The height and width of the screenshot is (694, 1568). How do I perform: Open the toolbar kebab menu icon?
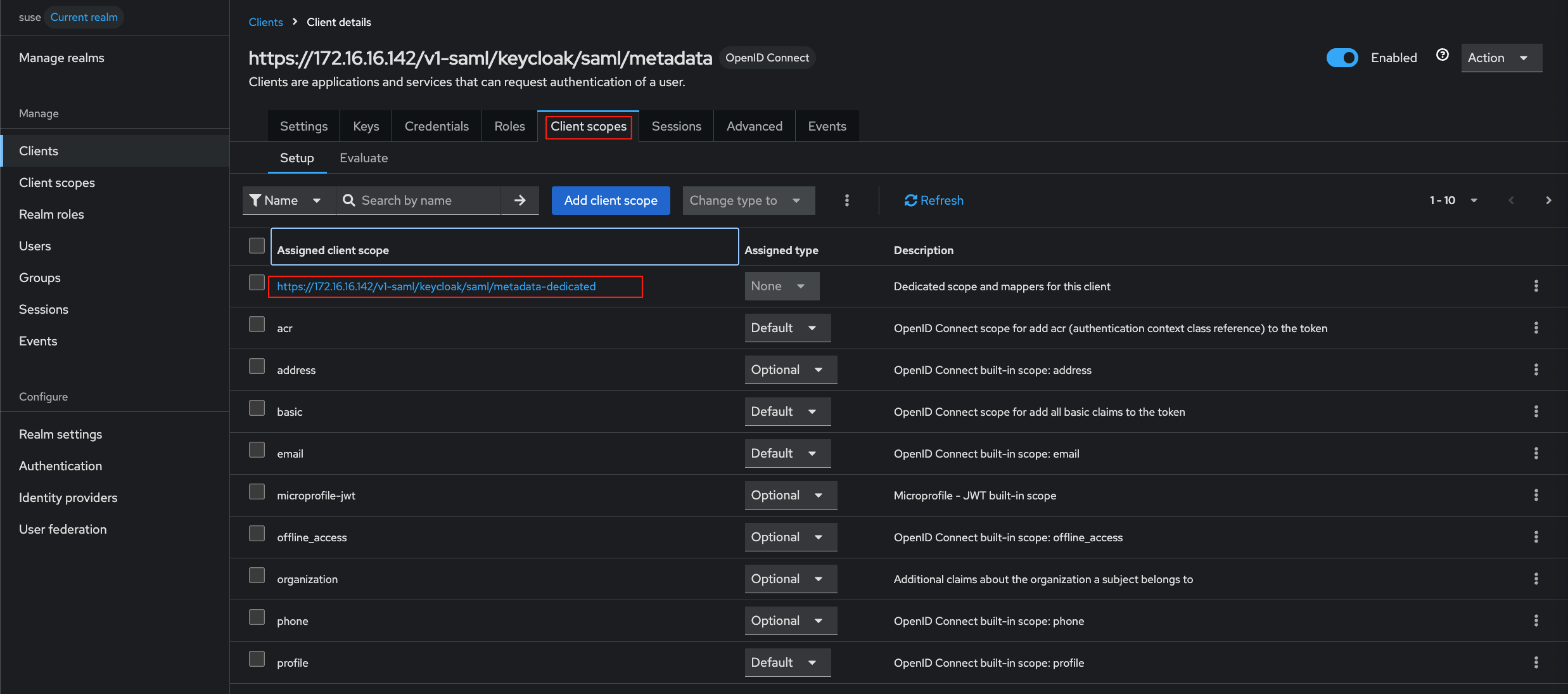click(x=846, y=200)
